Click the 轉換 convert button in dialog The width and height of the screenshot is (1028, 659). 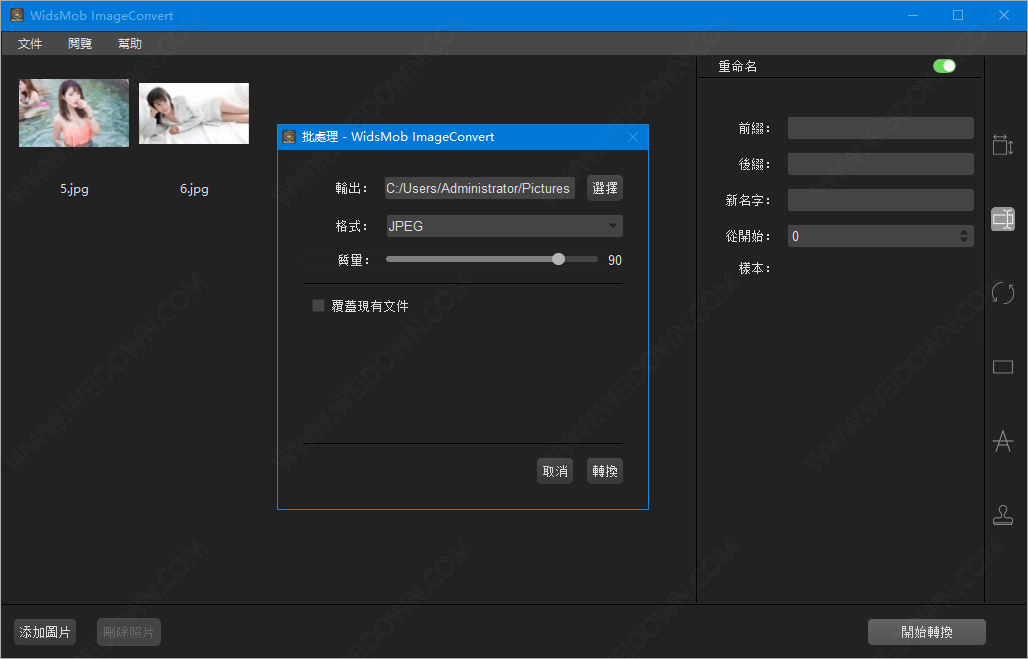click(604, 471)
